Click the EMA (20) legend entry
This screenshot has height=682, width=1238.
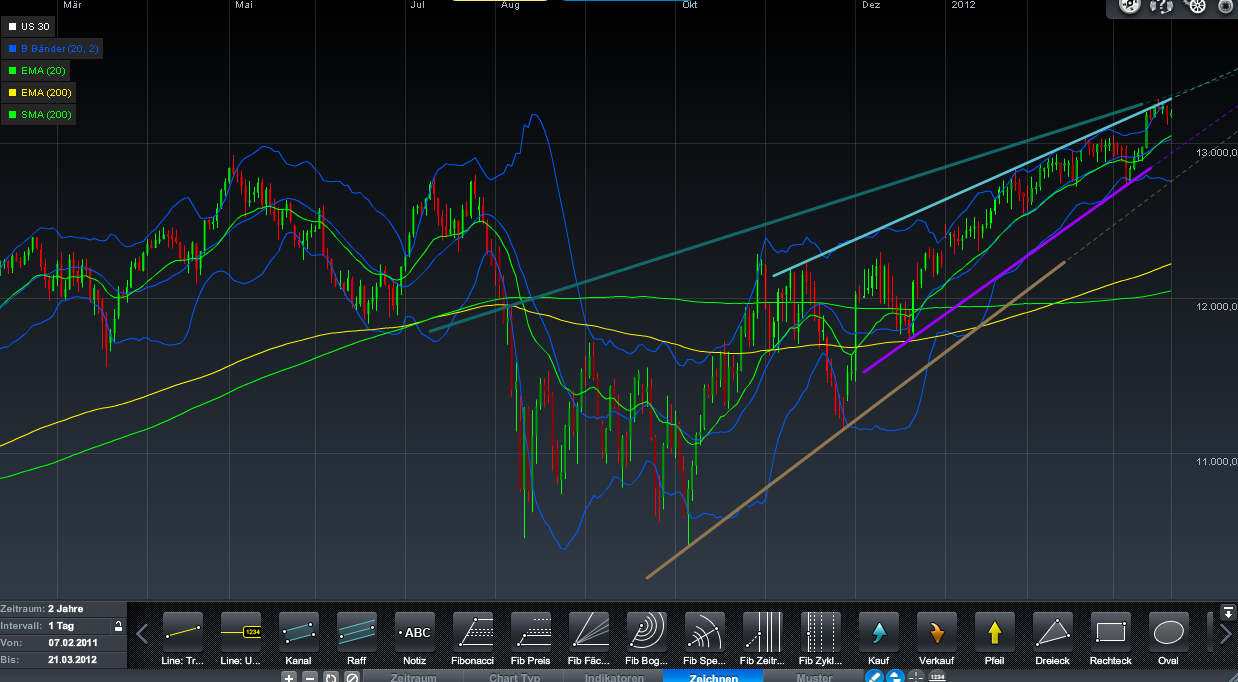pos(37,71)
